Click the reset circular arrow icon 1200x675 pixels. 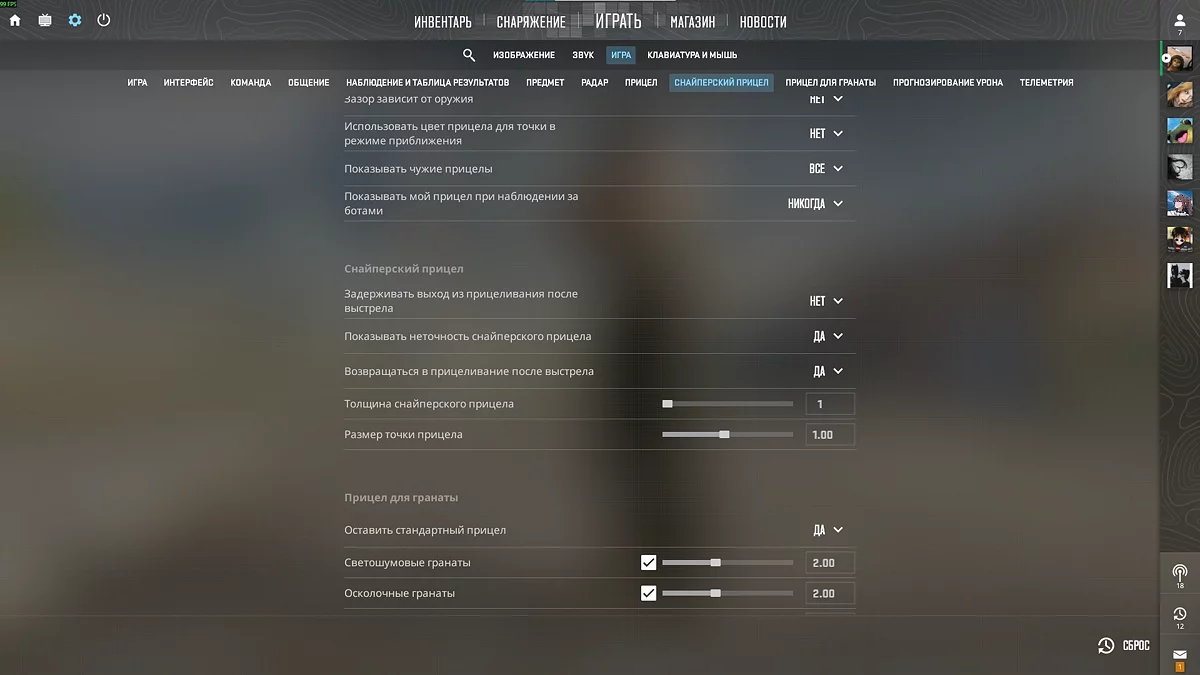(1106, 646)
